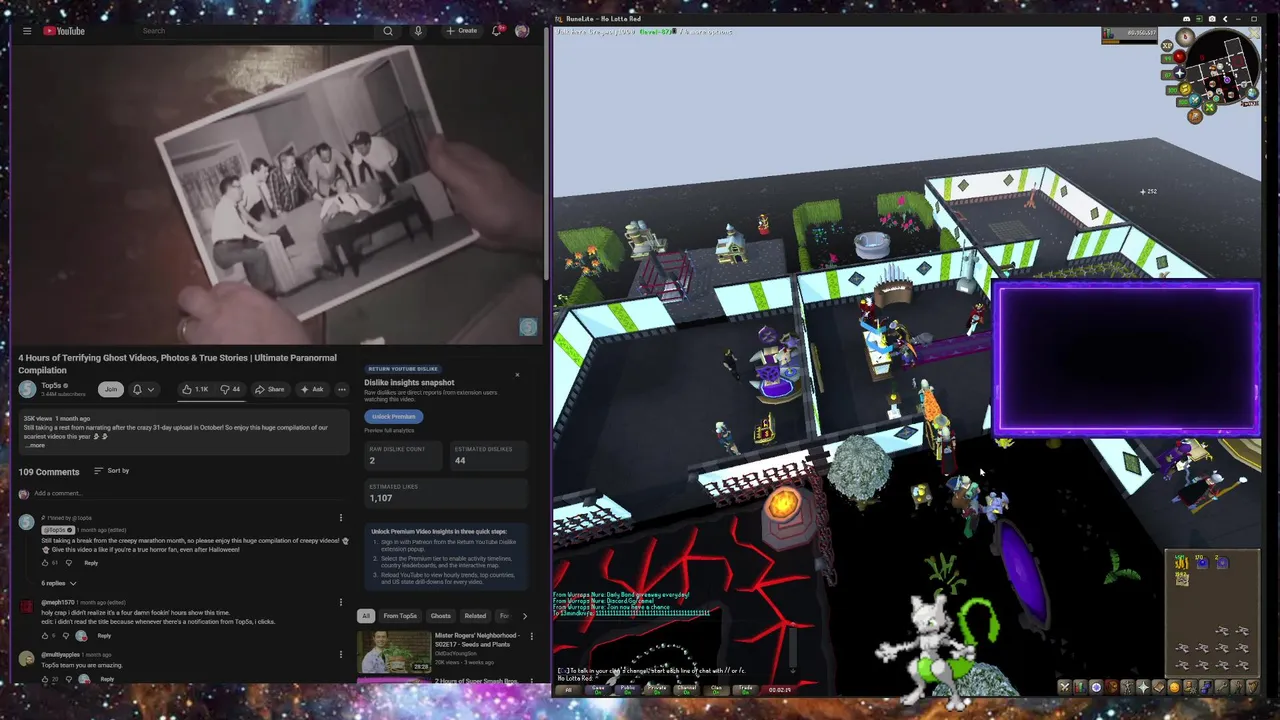The width and height of the screenshot is (1280, 720).
Task: Reply to the pinned Top5s comment
Action: coord(91,563)
